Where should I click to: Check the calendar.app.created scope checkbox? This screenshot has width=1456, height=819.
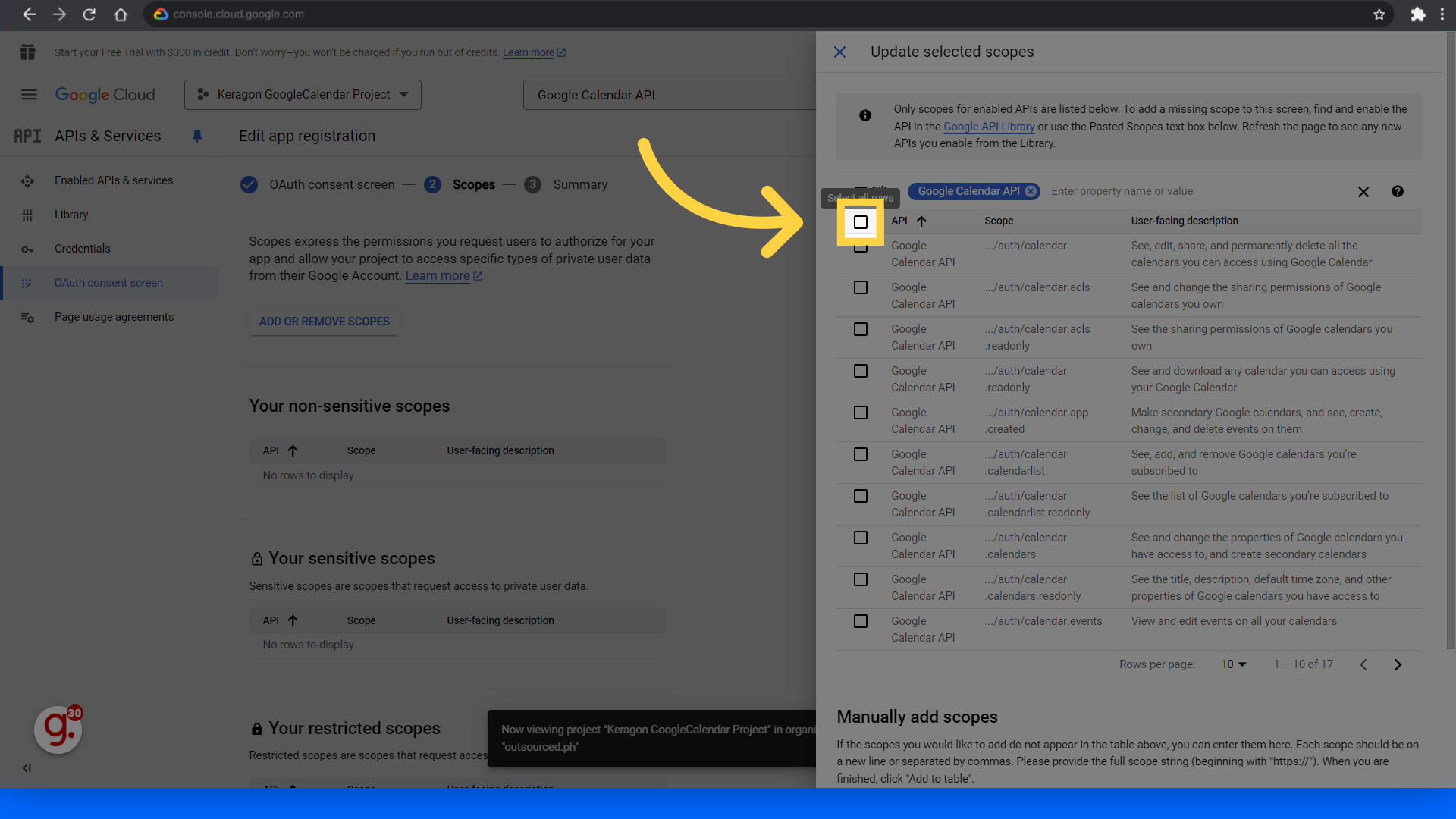coord(861,413)
